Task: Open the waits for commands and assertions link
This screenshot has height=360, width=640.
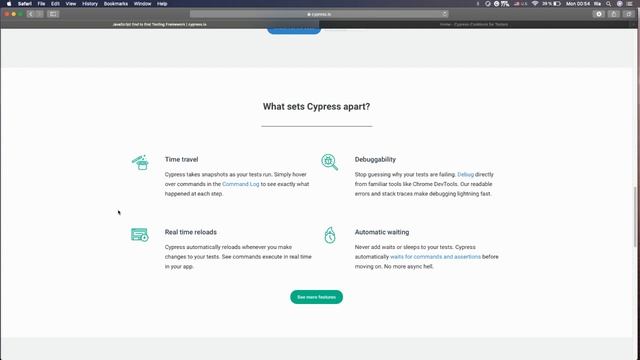Action: coord(435,257)
